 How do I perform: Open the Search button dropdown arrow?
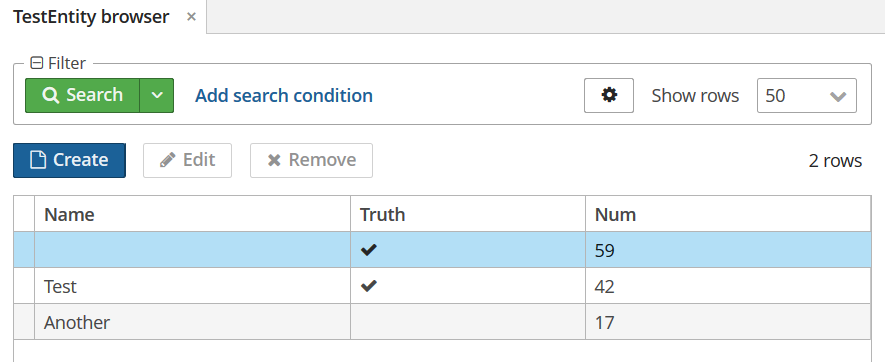[157, 95]
